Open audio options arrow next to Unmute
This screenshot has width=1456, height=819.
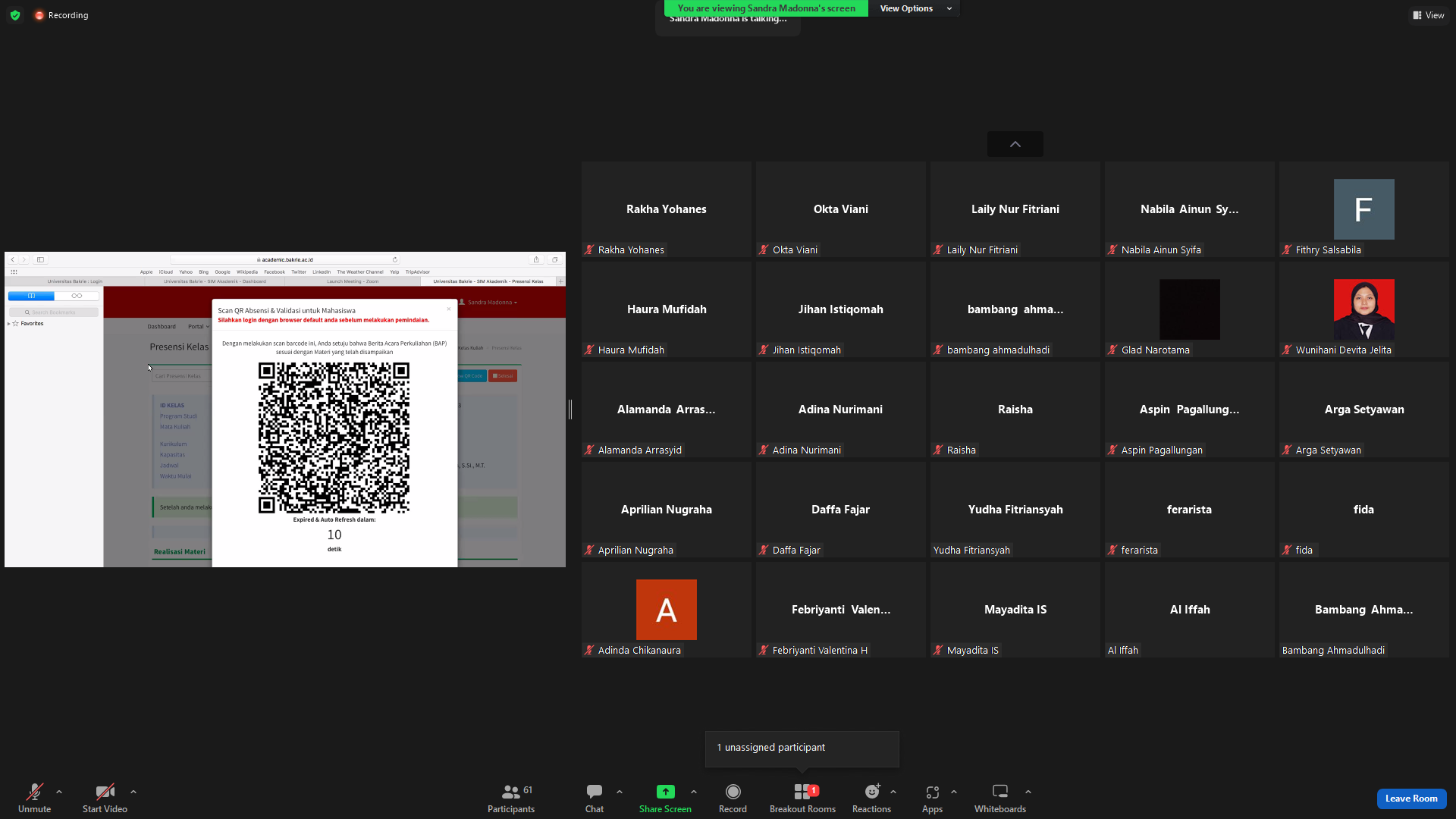coord(59,792)
